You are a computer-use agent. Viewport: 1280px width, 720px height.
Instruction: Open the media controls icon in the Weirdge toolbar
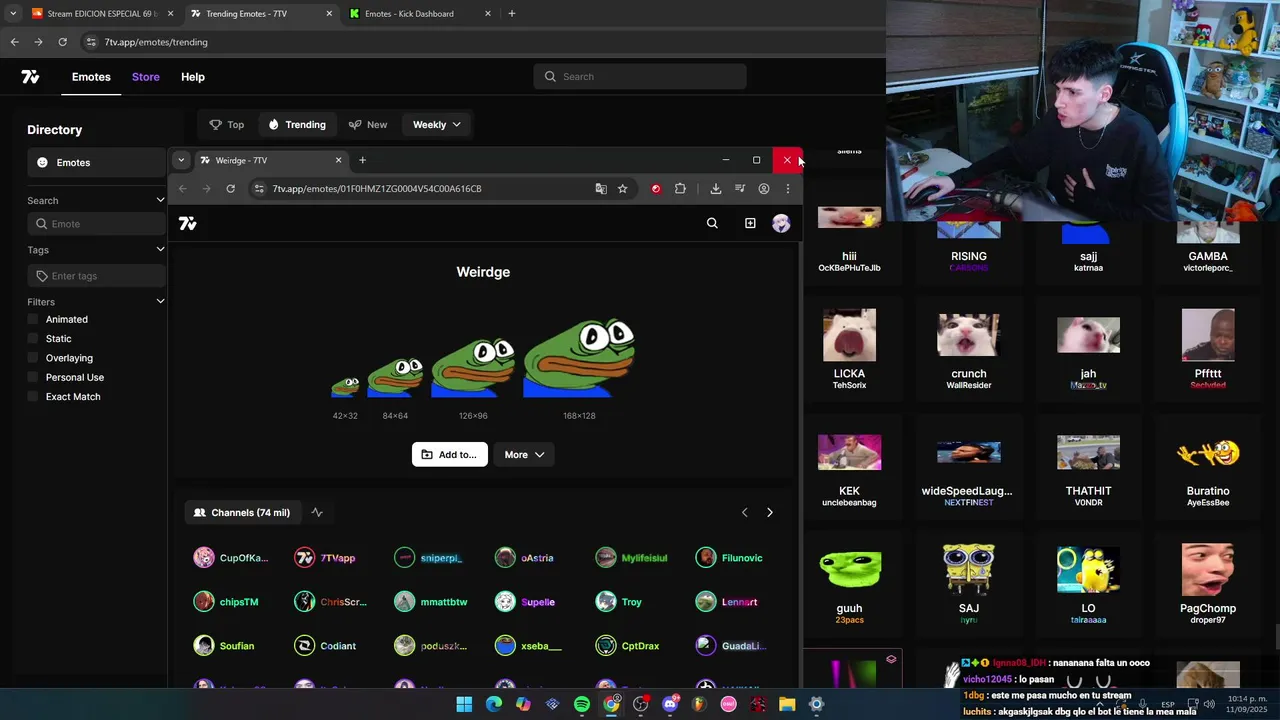pos(740,188)
